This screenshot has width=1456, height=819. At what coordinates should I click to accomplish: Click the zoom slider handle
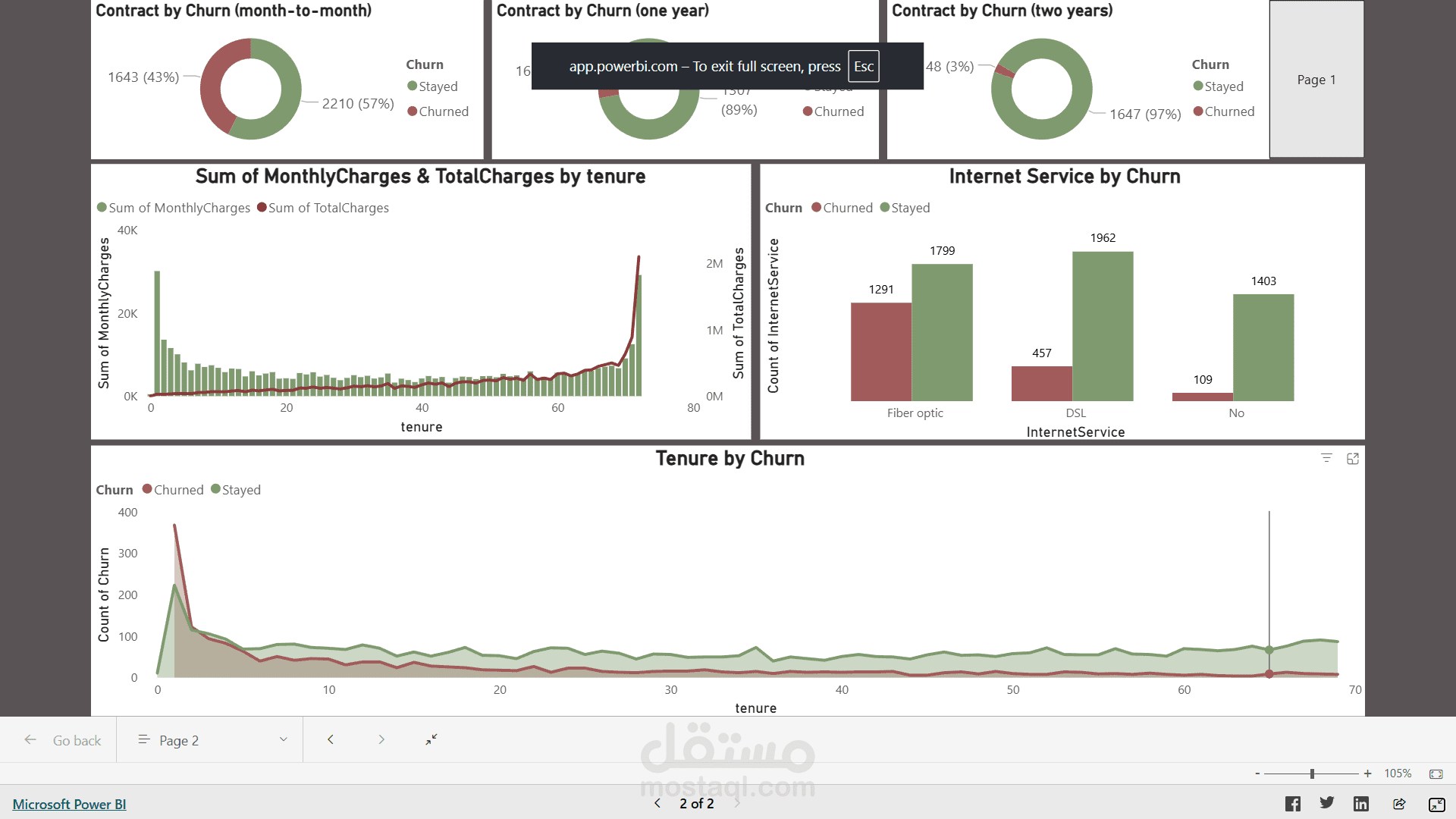click(1312, 773)
